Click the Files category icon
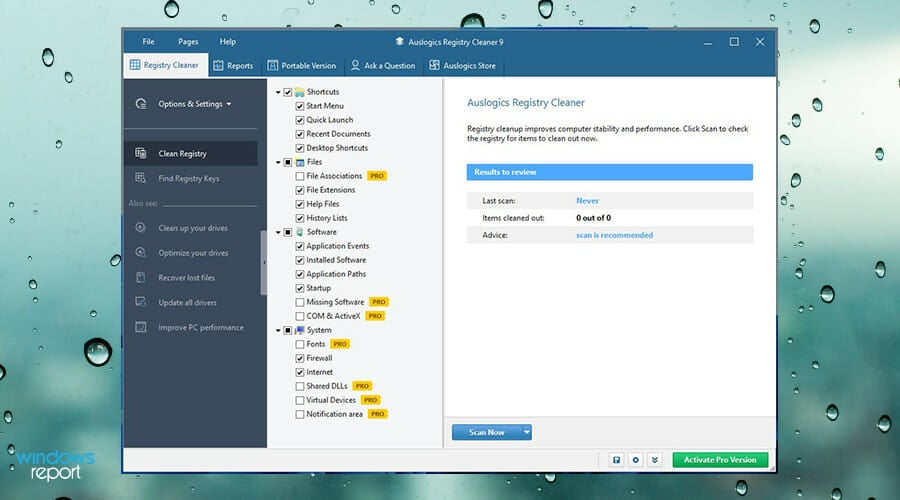The image size is (900, 500). [x=300, y=162]
